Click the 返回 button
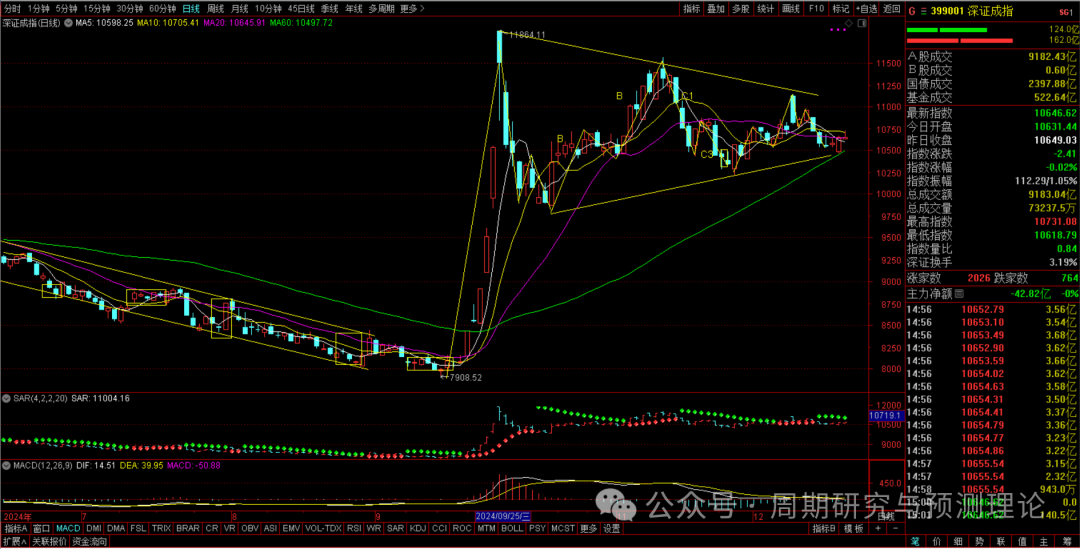Viewport: 1080px width, 549px height. pos(891,8)
